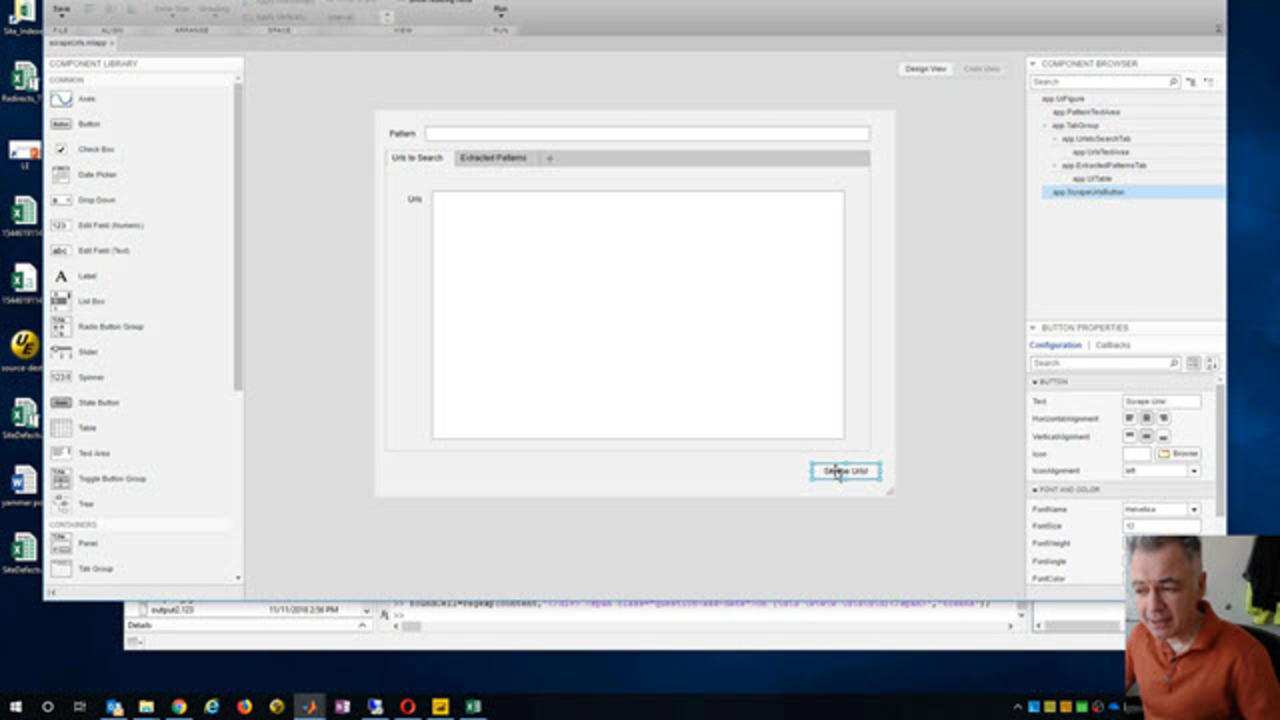Select the Label component icon
1280x720 pixels.
pos(61,276)
